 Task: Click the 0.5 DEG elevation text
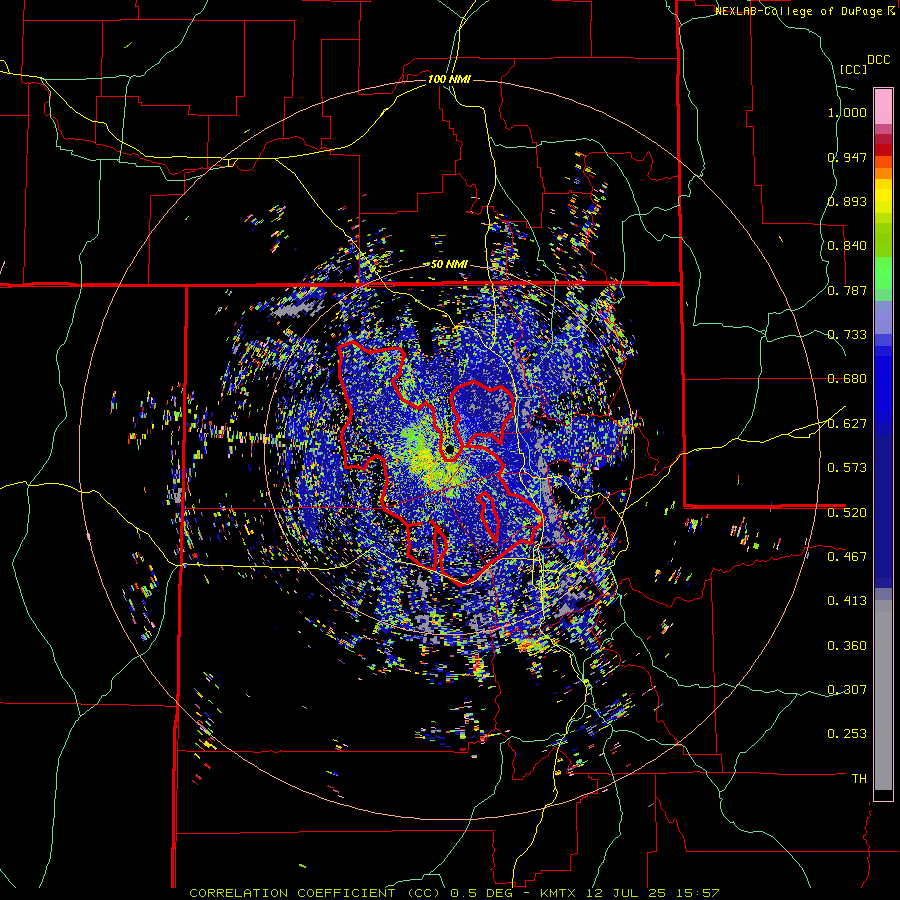click(x=483, y=893)
